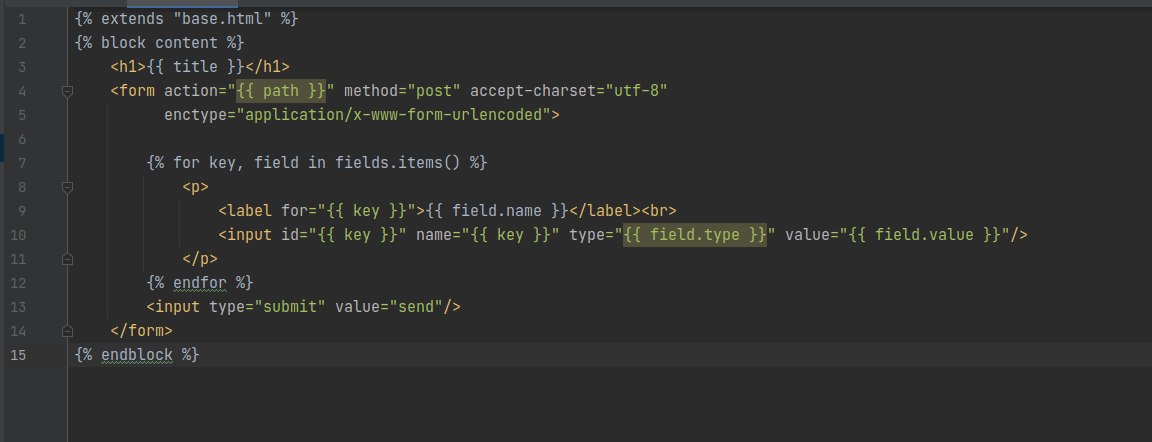
Task: Click fields.items() in the for loop
Action: [397, 163]
